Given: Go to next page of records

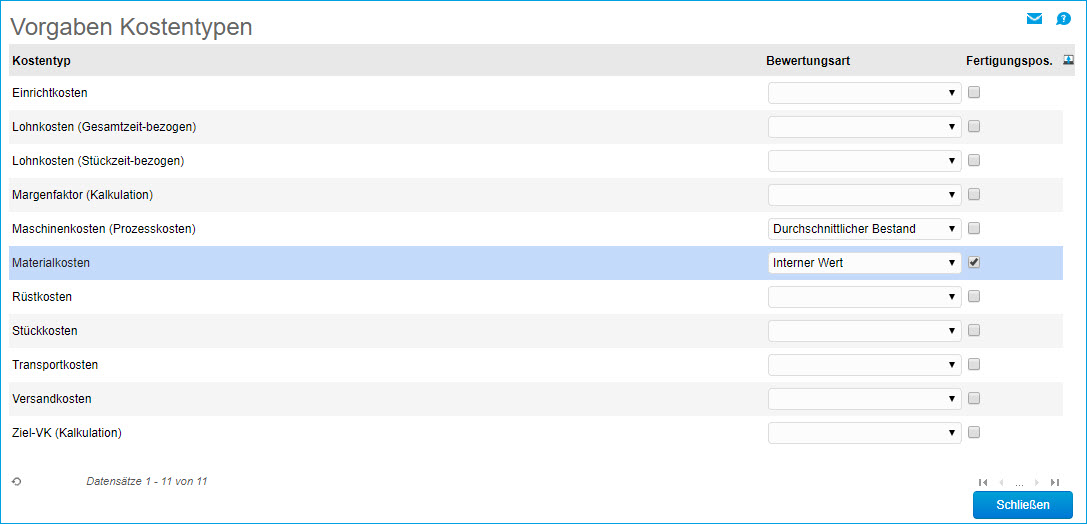Looking at the screenshot, I should (1037, 482).
